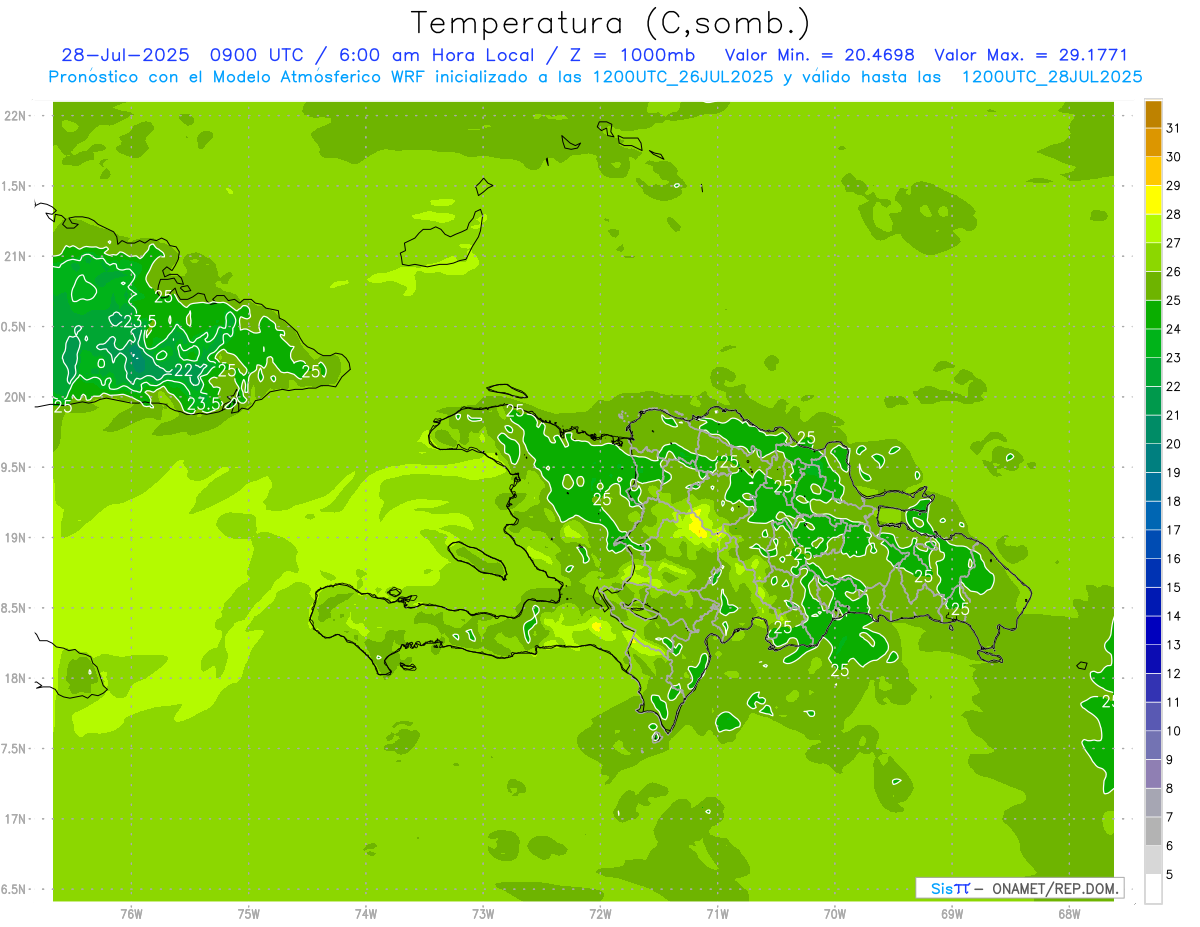
Task: Click the colorbar label "5"
Action: [1170, 875]
